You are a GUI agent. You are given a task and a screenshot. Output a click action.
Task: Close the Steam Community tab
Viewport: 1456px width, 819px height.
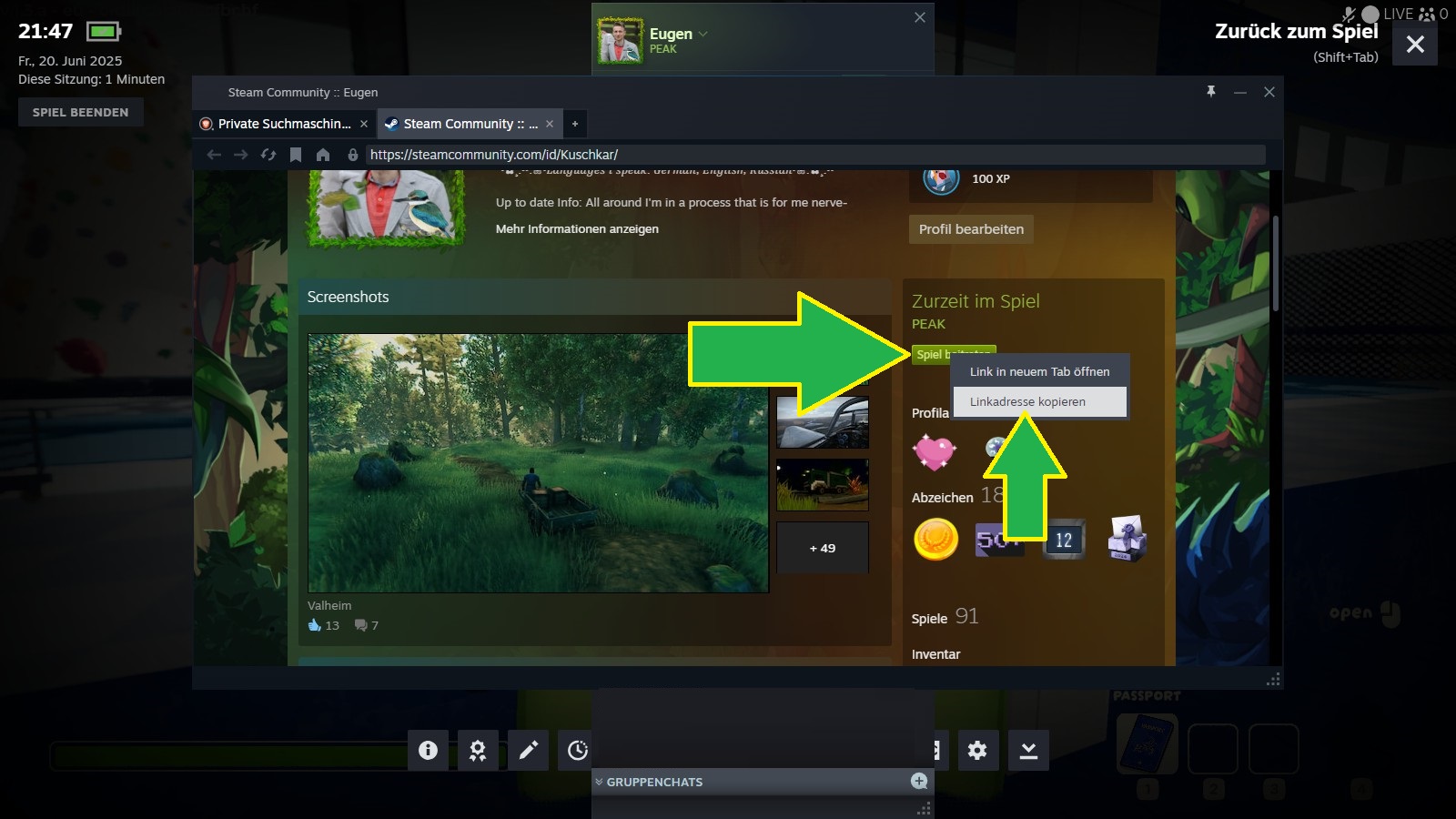tap(550, 124)
